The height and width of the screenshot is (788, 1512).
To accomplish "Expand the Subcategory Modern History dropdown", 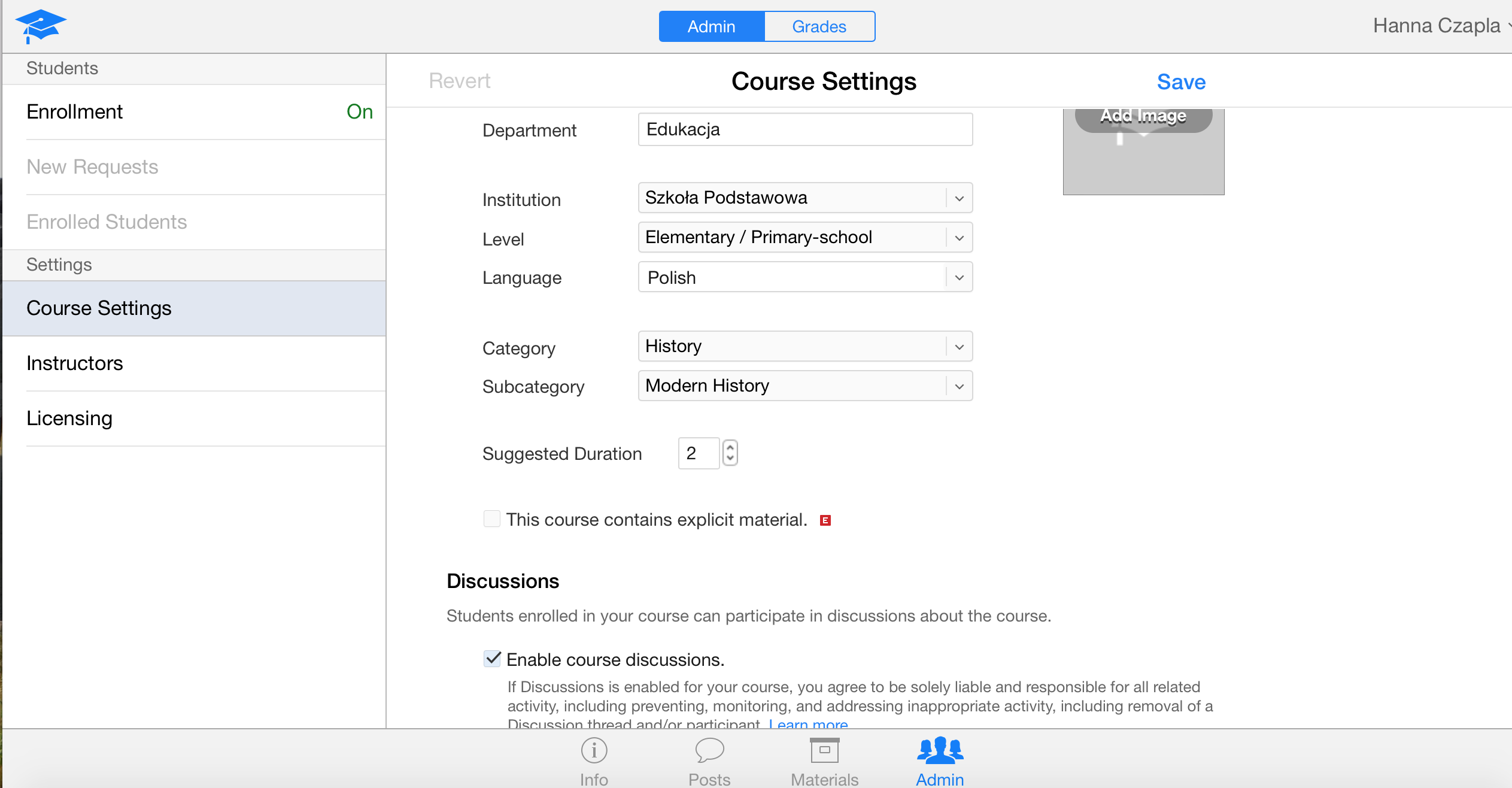I will [804, 386].
